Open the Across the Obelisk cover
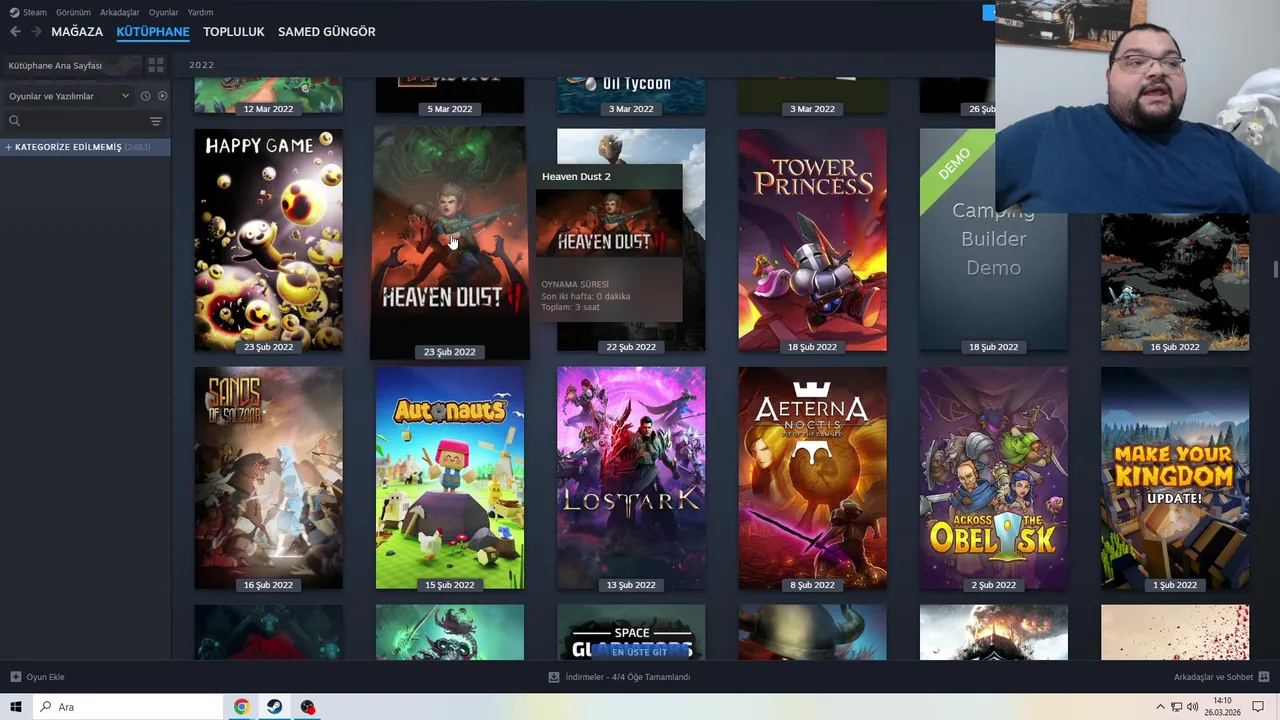 (993, 477)
